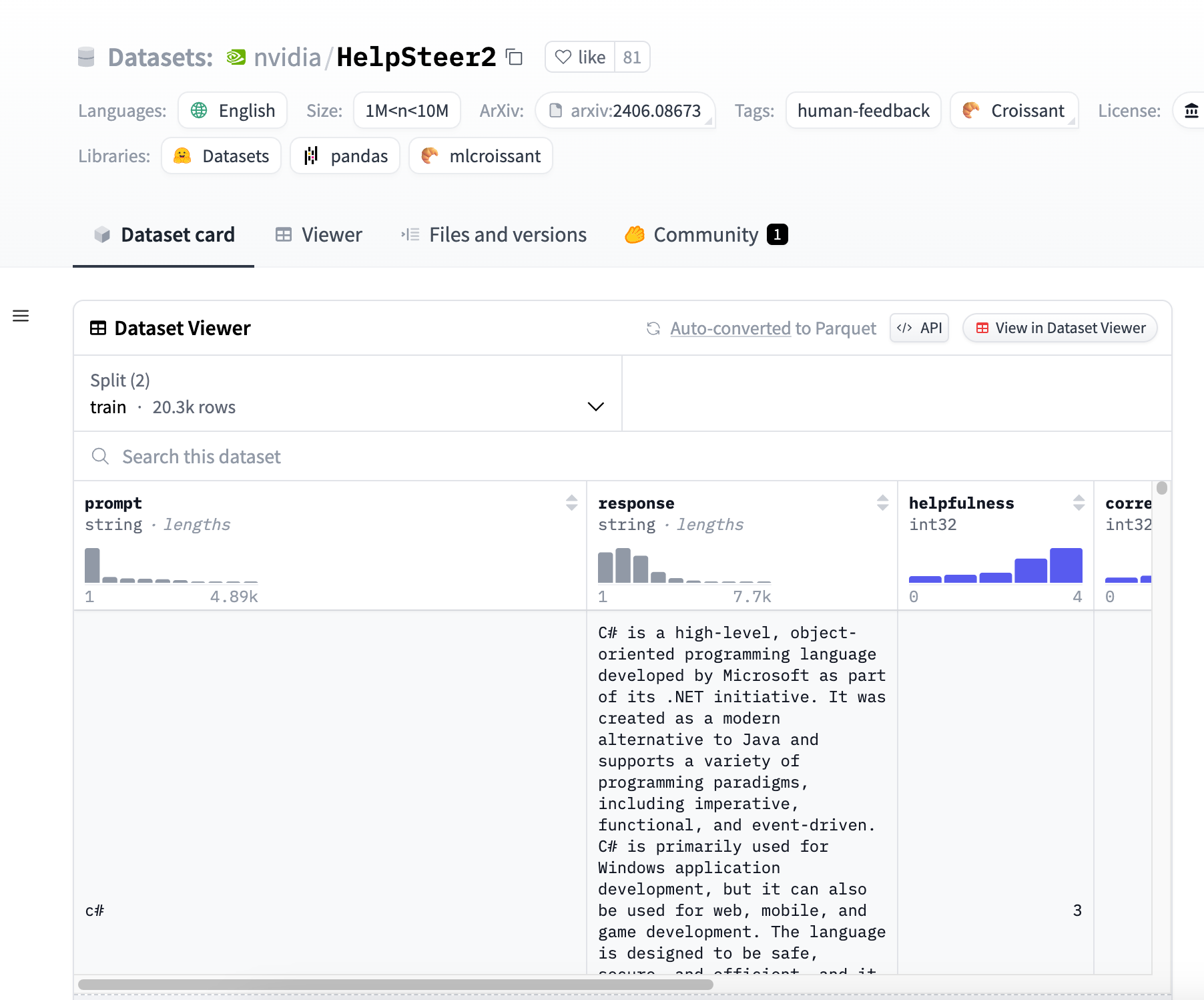The width and height of the screenshot is (1204, 1000).
Task: Click the API code brackets icon
Action: pyautogui.click(x=904, y=328)
